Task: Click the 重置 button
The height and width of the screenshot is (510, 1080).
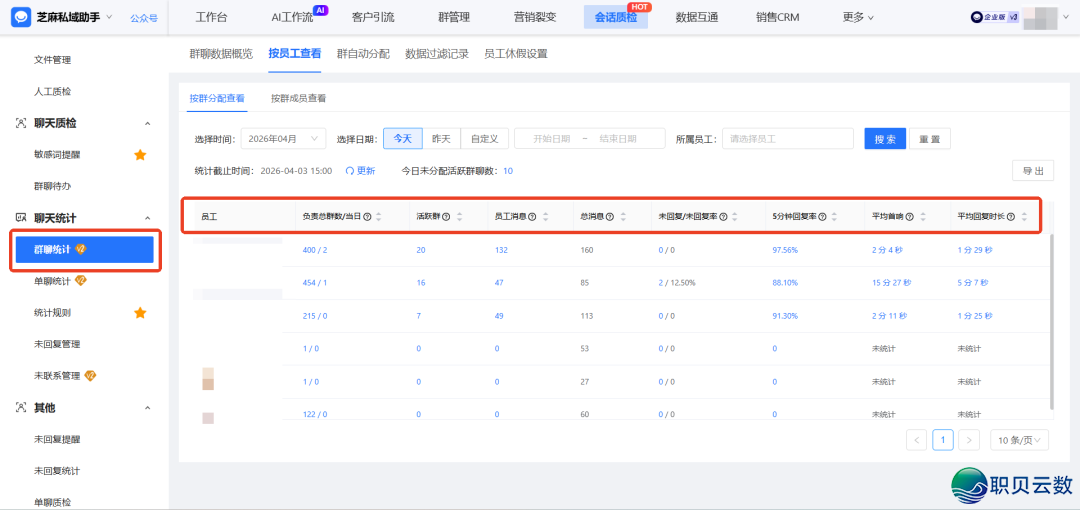Action: click(930, 139)
